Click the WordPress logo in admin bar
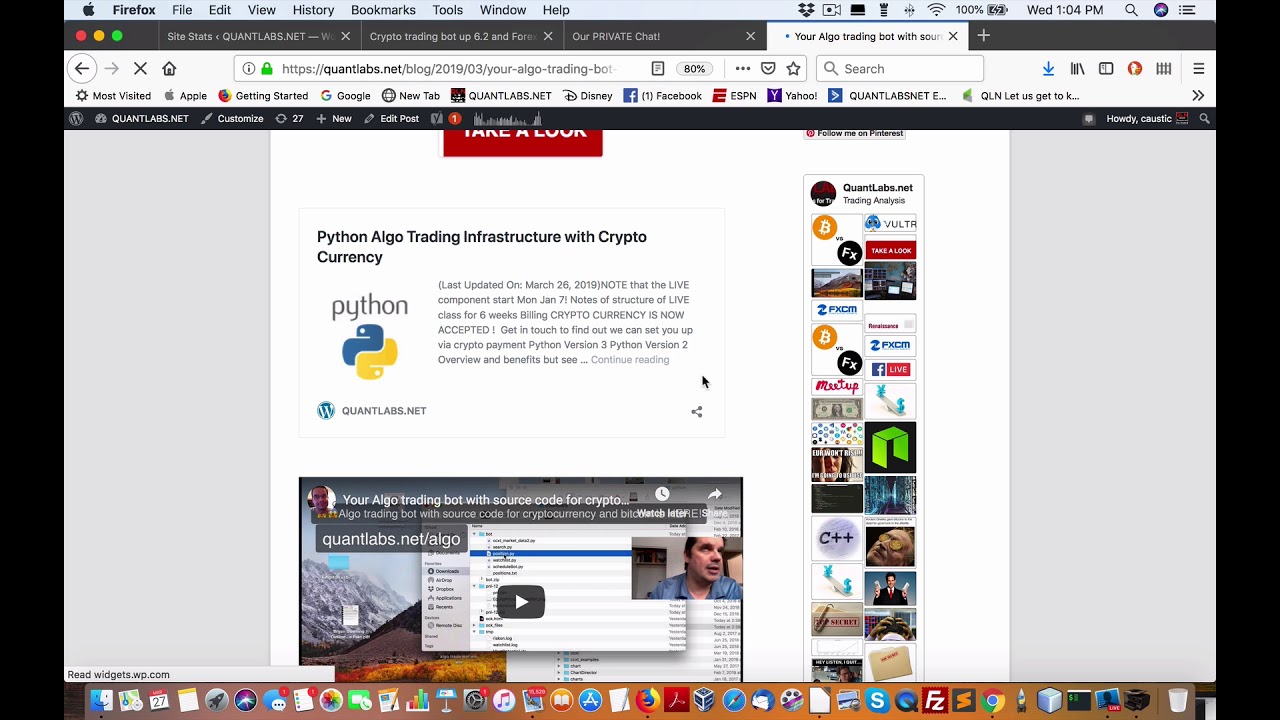The image size is (1280, 720). point(76,118)
